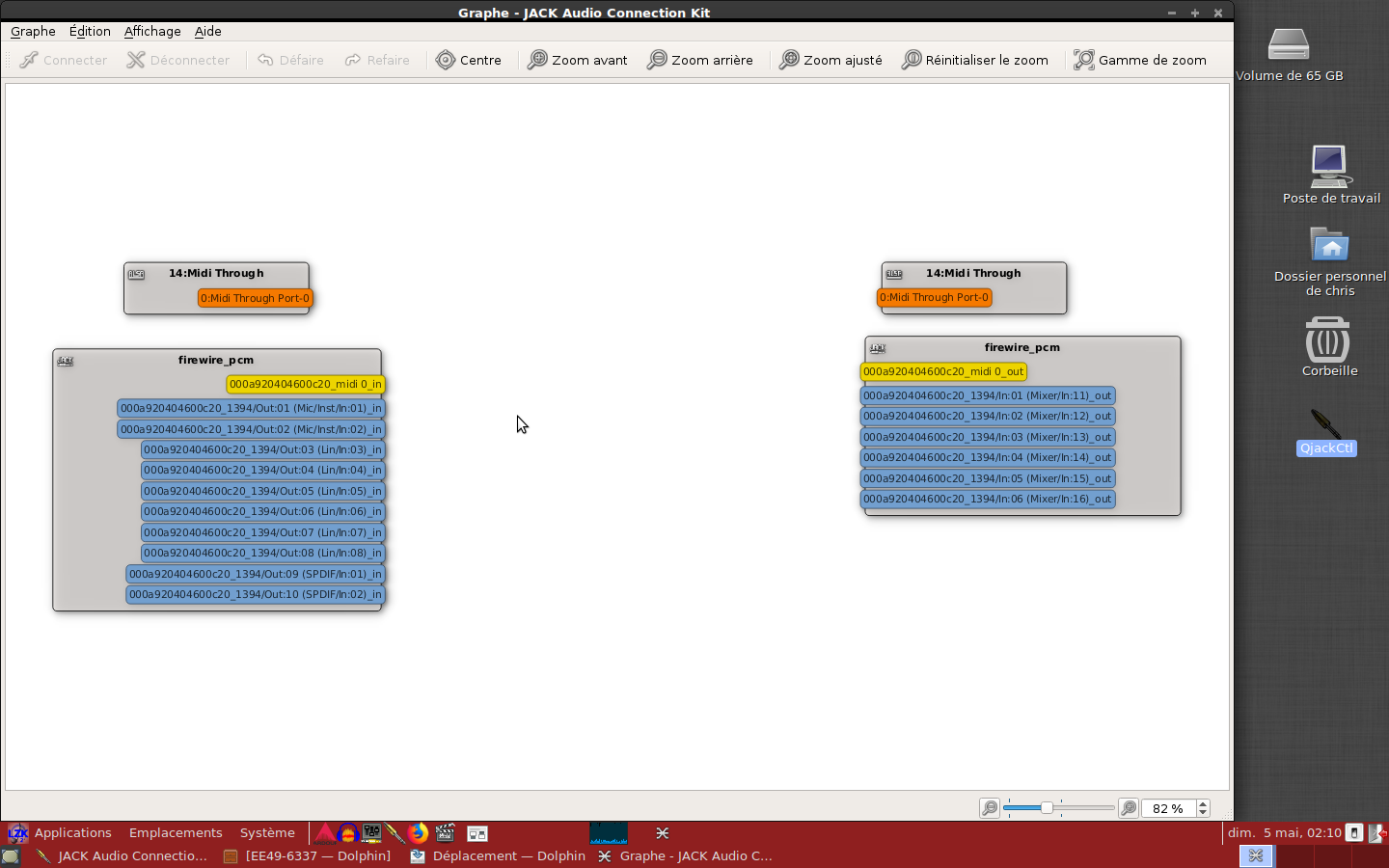Select the right 14:Midi Through node title
1389x868 pixels.
coord(973,273)
